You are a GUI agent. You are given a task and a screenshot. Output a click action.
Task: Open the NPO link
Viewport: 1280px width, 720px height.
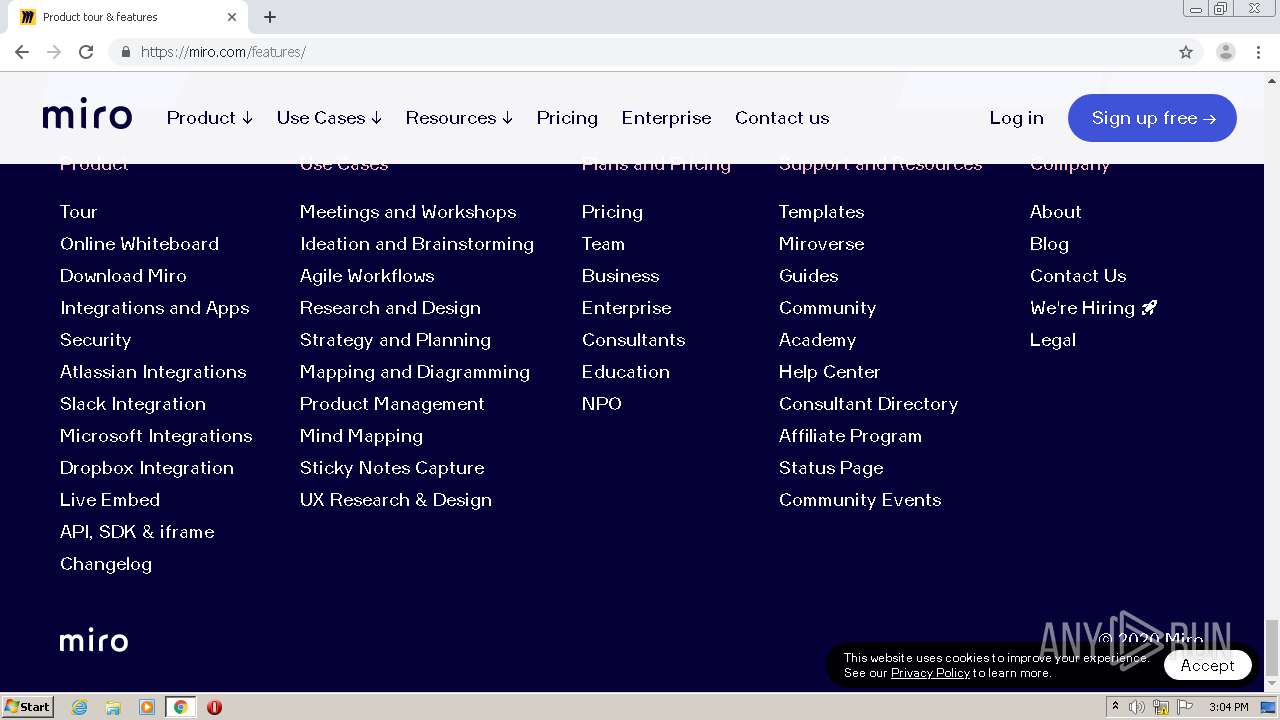[x=602, y=404]
